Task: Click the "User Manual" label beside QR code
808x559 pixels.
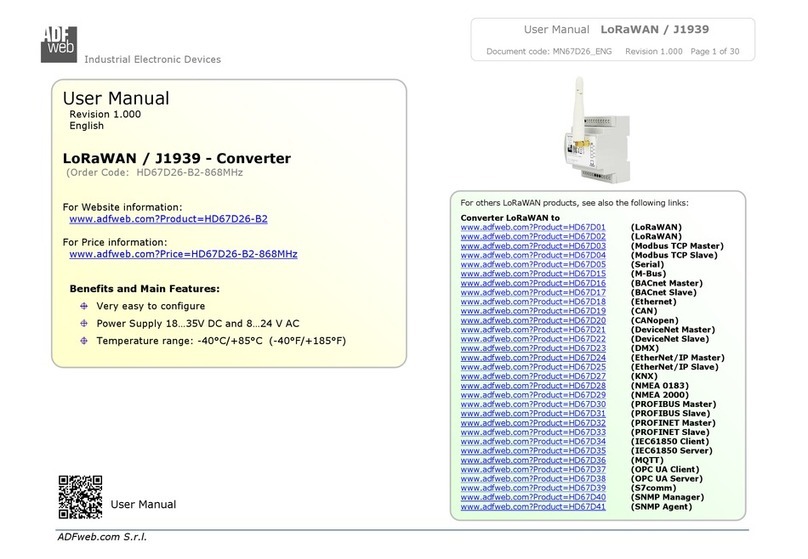Action: [143, 504]
